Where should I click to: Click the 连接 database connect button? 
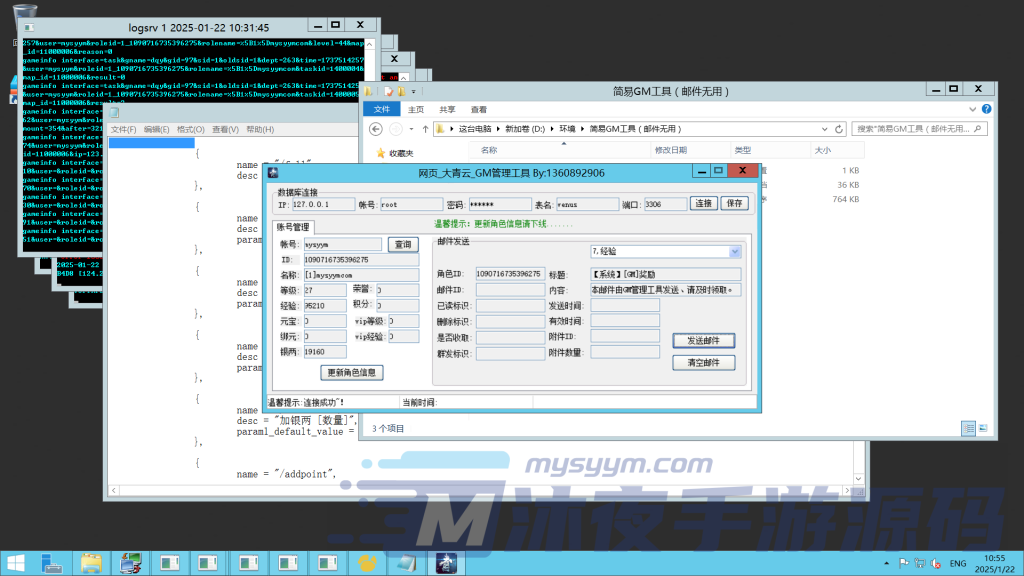click(x=704, y=203)
